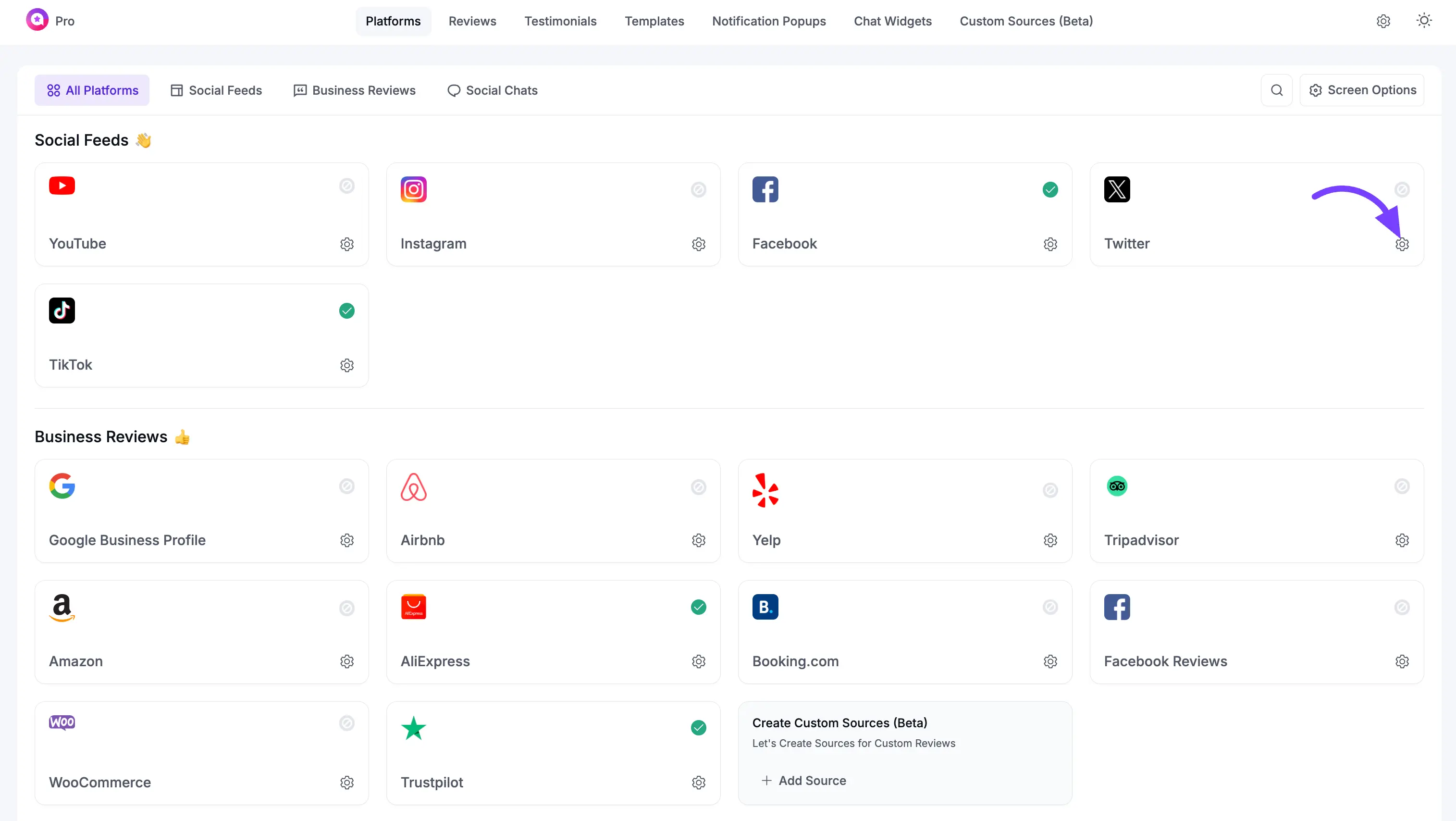Open Google Business Profile settings gear

[346, 541]
